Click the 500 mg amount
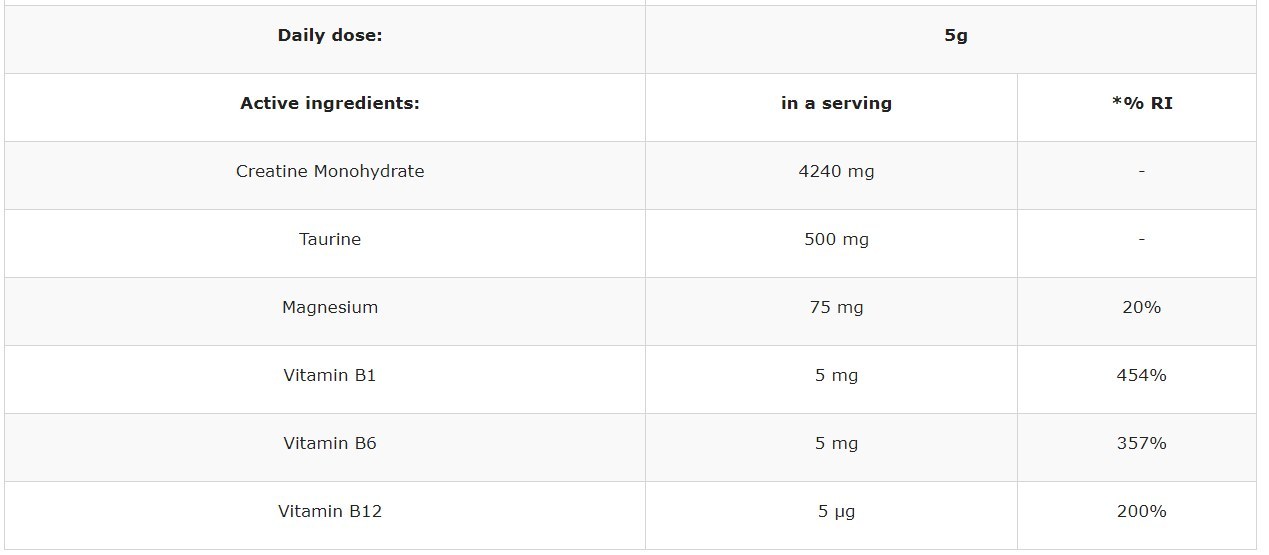The height and width of the screenshot is (555, 1269). [836, 239]
